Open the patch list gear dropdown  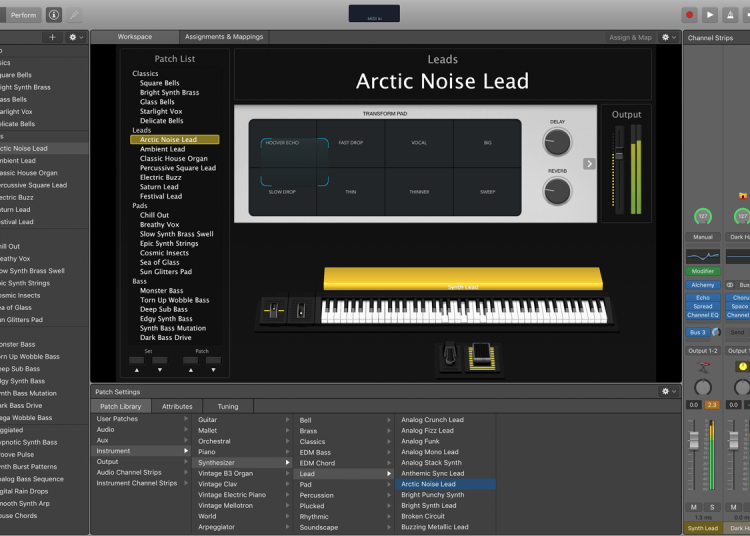pos(75,37)
